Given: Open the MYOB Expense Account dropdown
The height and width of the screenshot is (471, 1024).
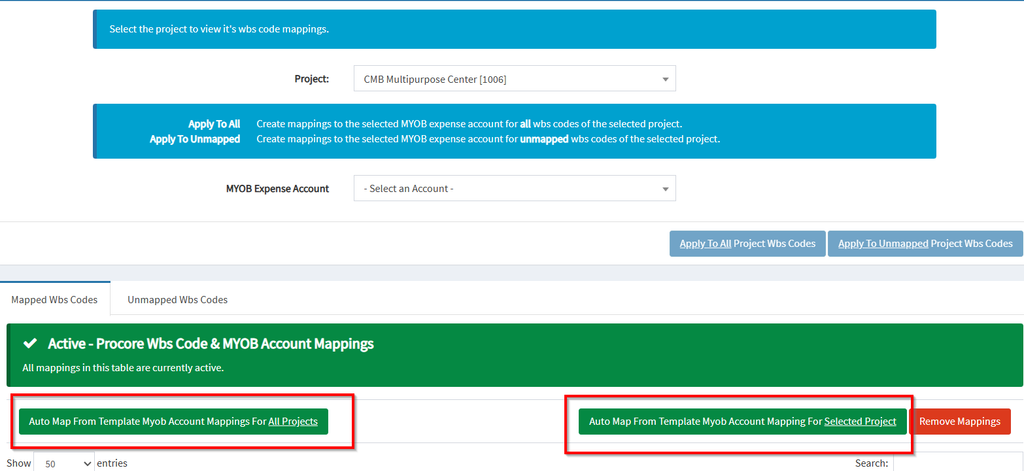Looking at the screenshot, I should pyautogui.click(x=515, y=188).
